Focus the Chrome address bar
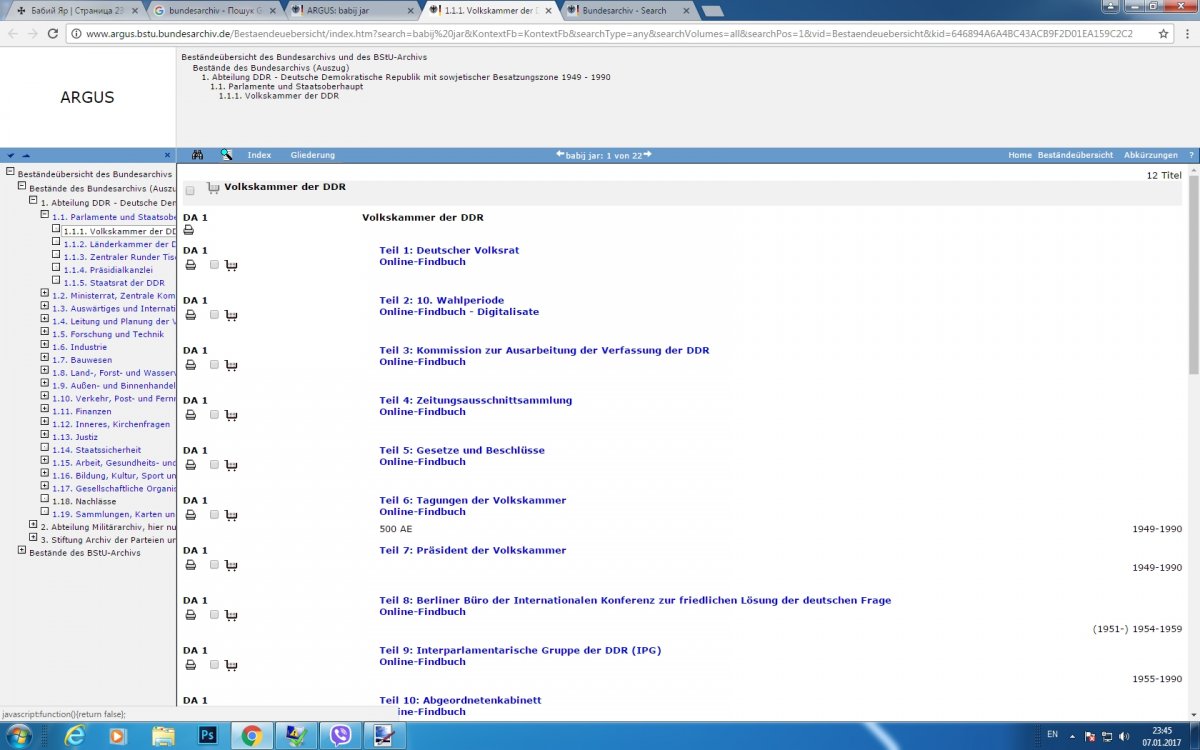The height and width of the screenshot is (750, 1200). (610, 33)
